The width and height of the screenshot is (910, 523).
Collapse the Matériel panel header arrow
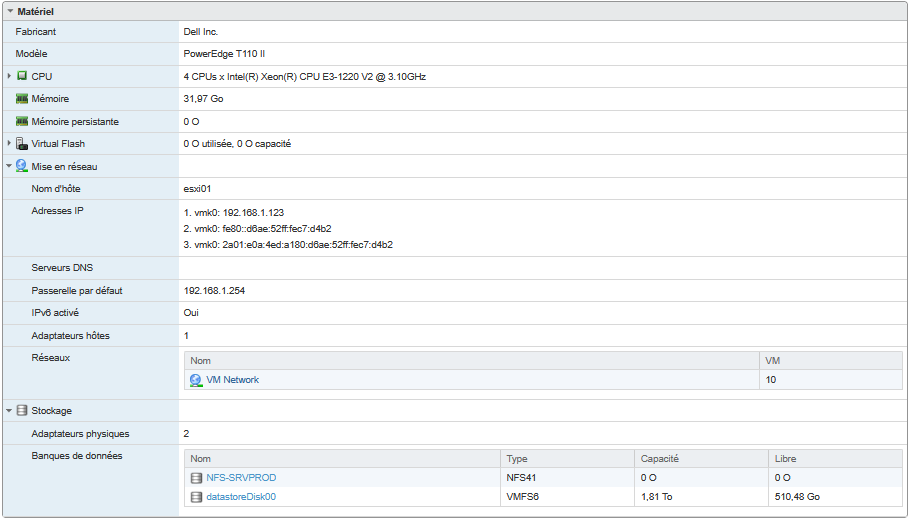10,11
